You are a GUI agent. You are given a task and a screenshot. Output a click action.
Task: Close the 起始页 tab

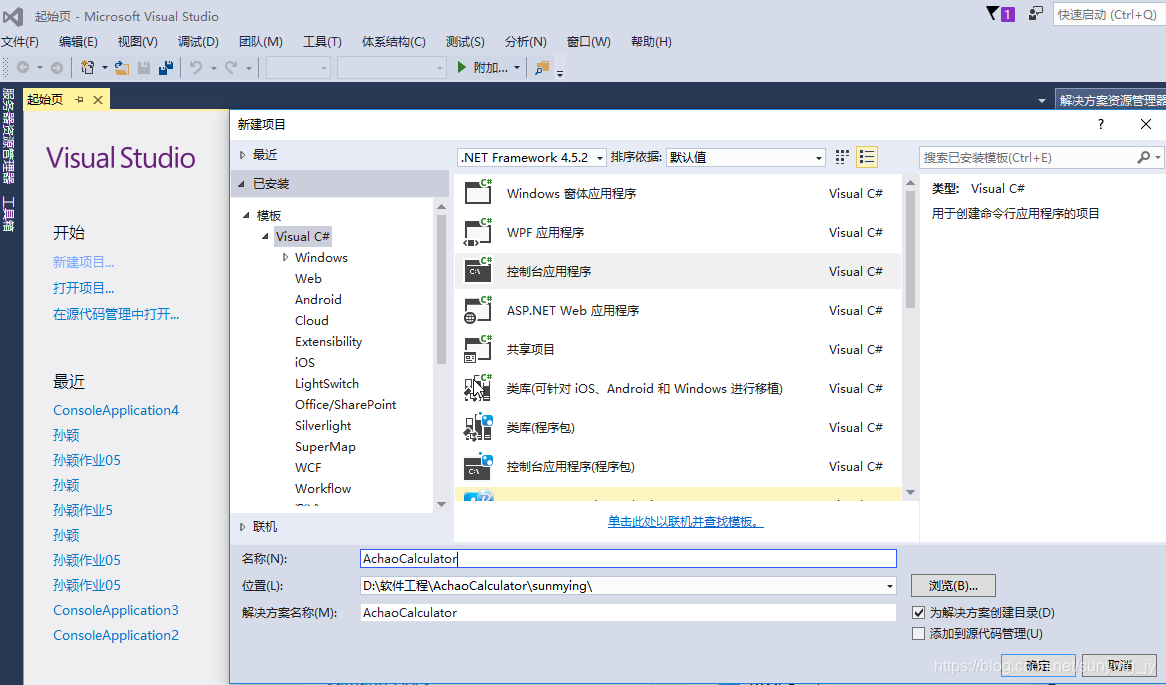click(97, 99)
